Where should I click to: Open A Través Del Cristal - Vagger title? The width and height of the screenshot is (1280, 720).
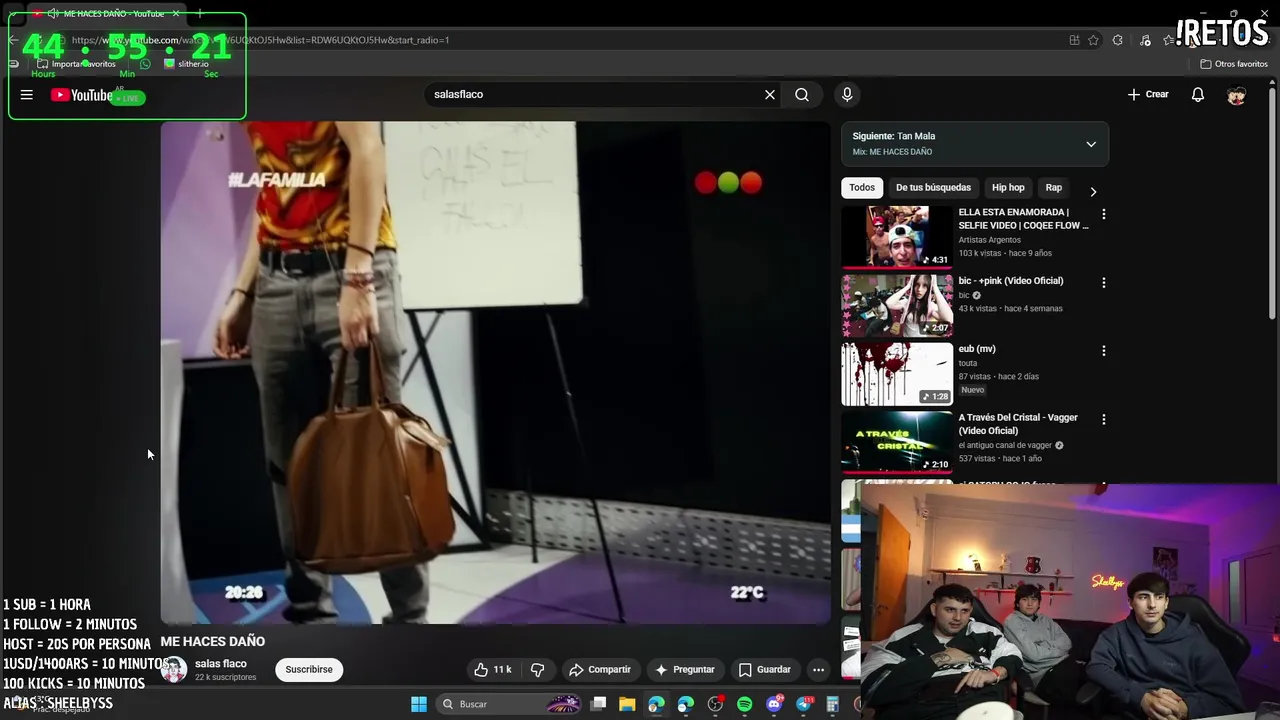click(1018, 424)
